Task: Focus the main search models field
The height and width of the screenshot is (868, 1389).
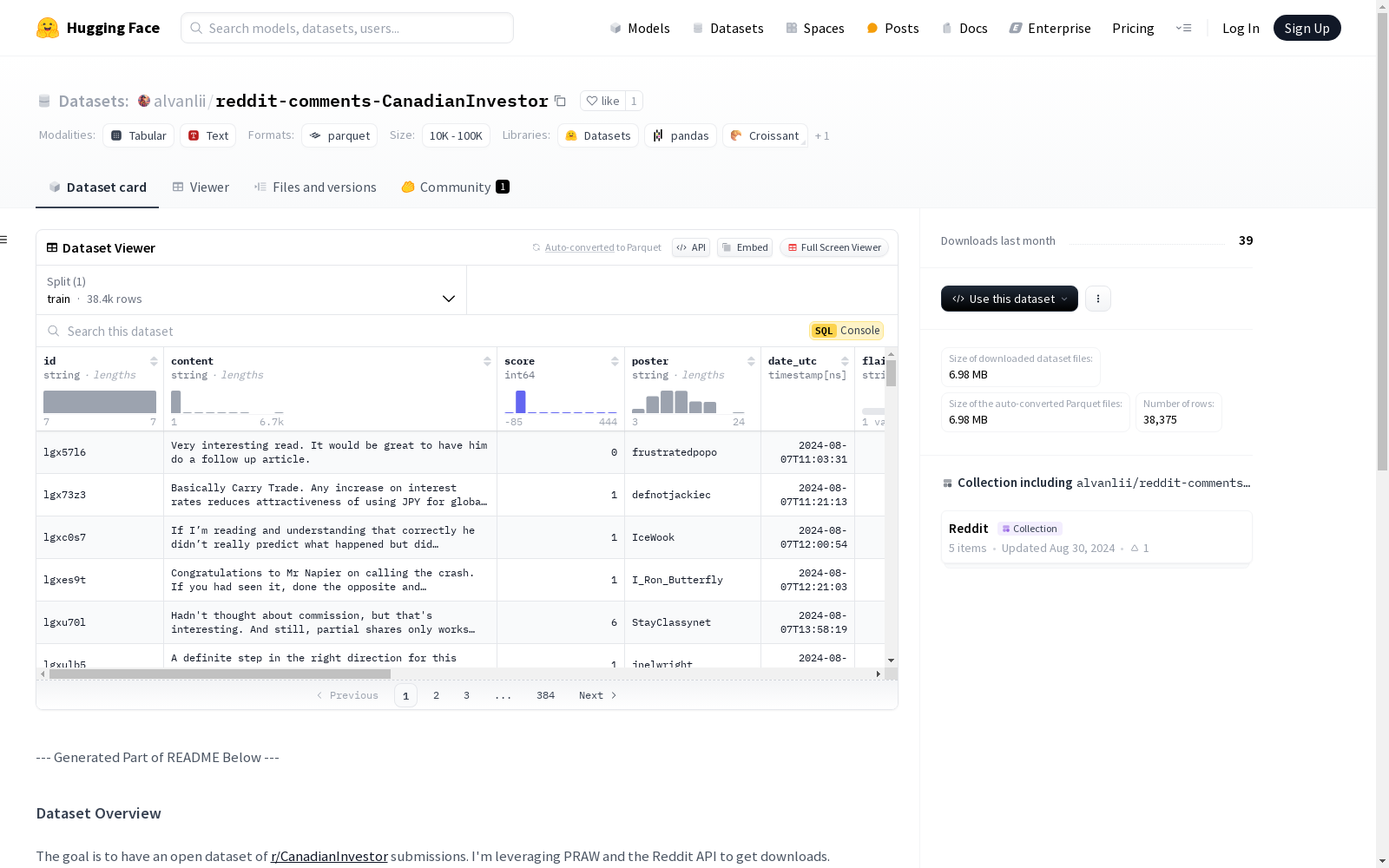Action: click(347, 28)
